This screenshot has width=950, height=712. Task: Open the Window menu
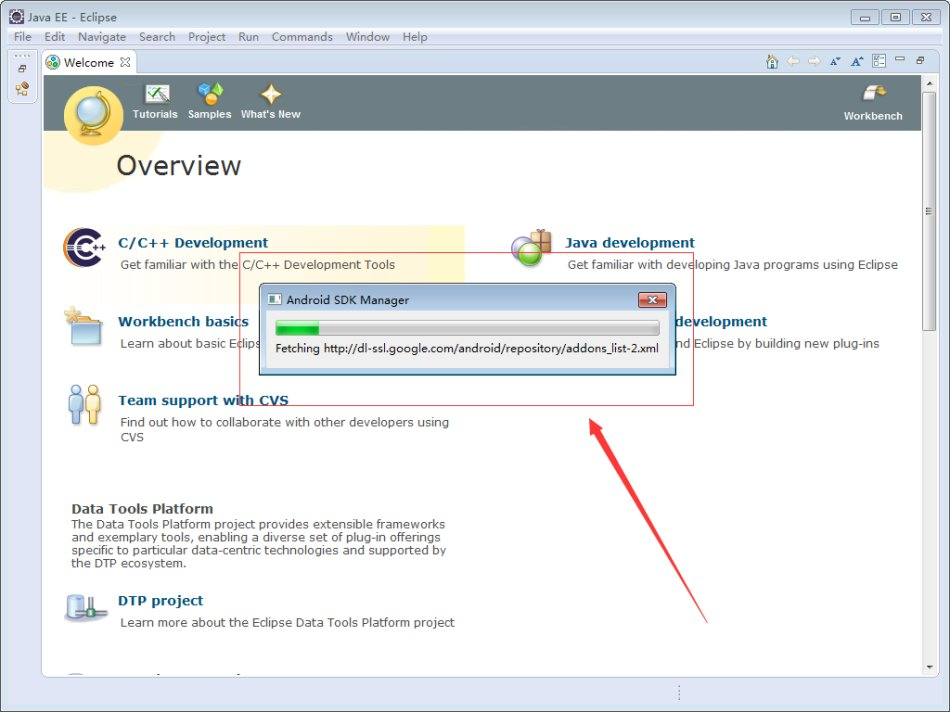click(368, 37)
